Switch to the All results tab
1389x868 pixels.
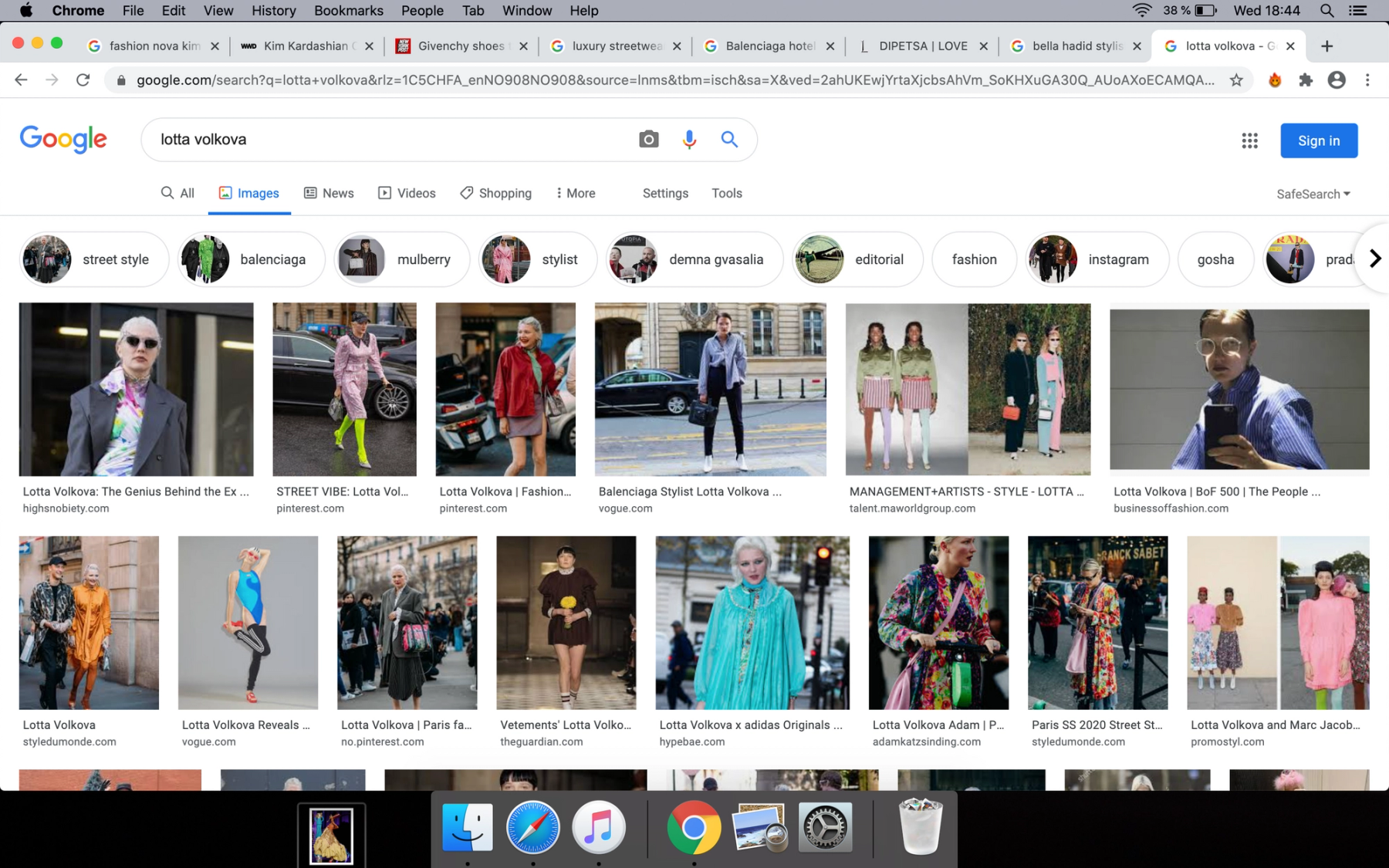coord(177,193)
